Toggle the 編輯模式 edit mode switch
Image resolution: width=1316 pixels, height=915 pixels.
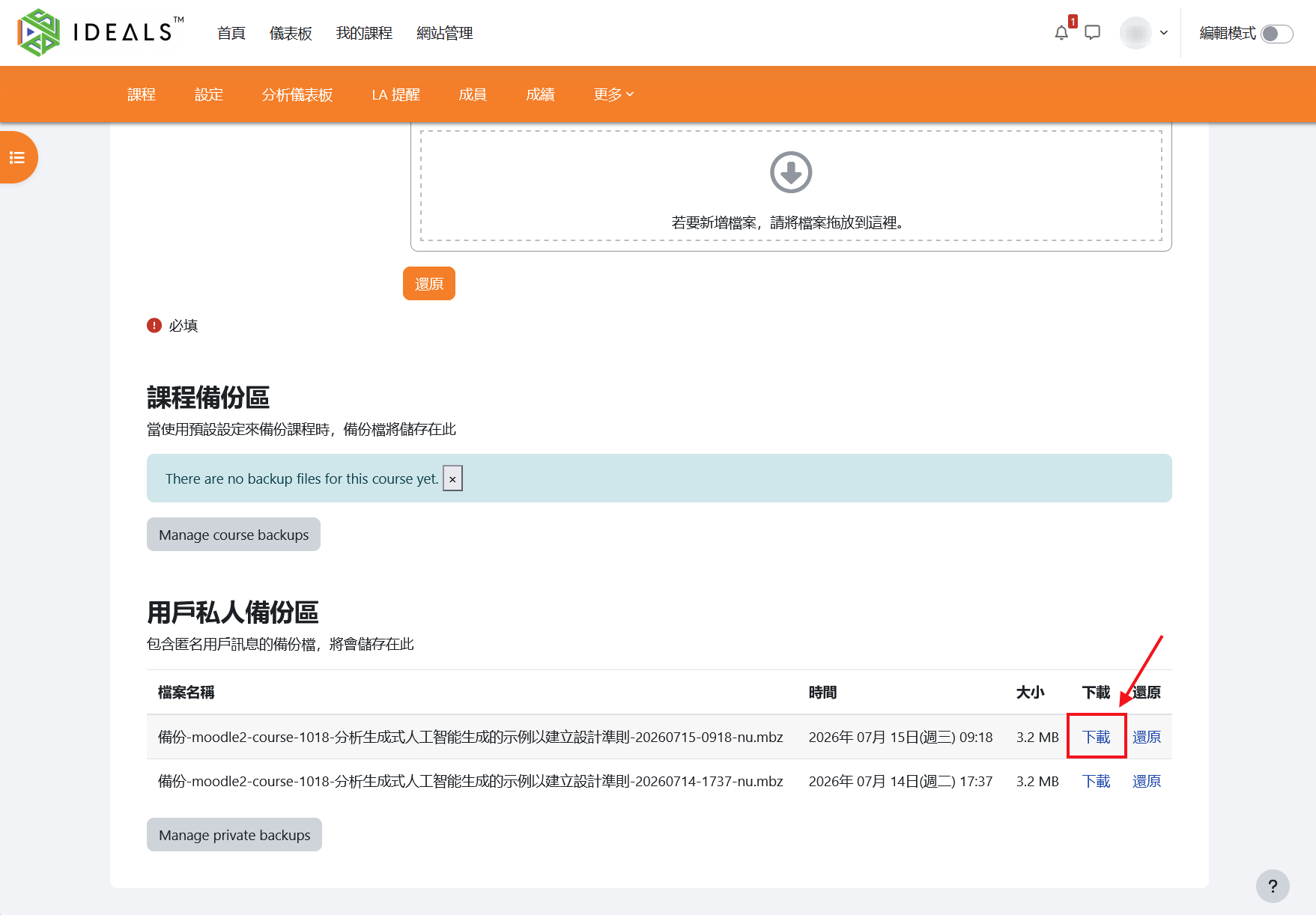tap(1276, 34)
